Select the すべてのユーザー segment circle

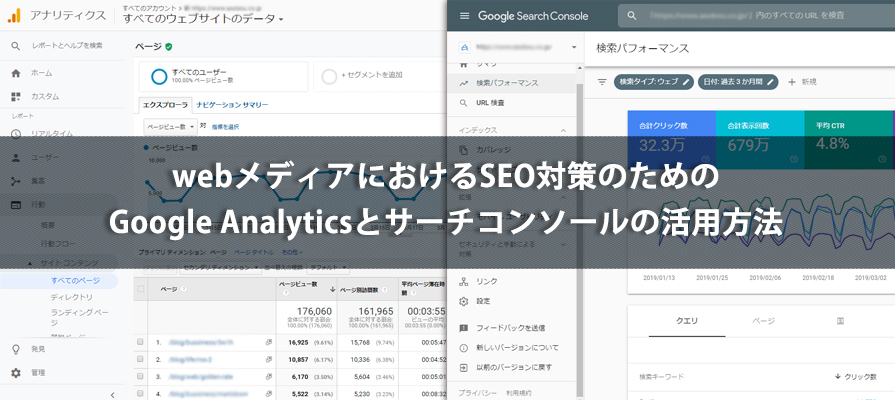159,77
